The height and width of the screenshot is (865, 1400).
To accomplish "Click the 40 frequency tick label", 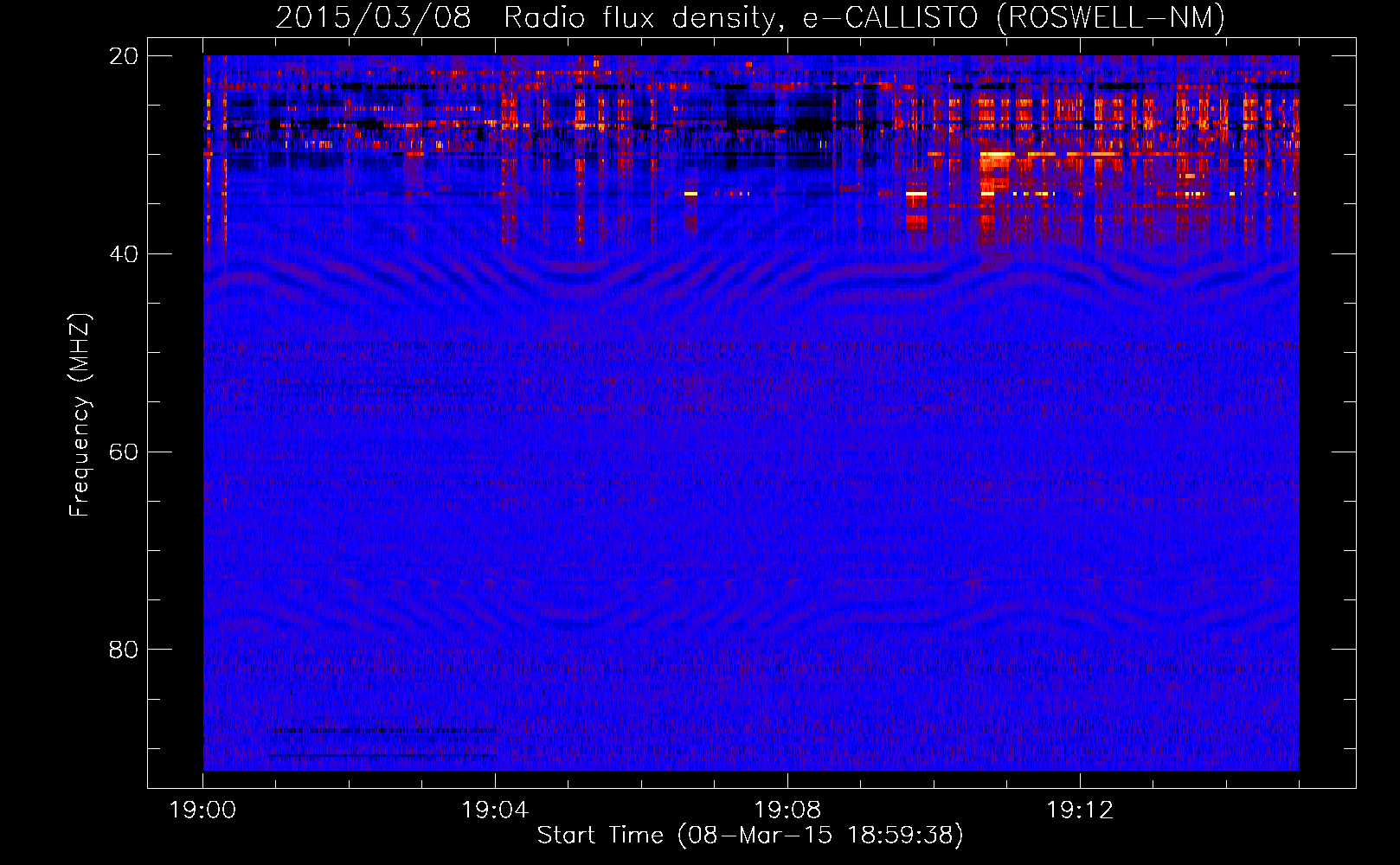I will tap(124, 254).
